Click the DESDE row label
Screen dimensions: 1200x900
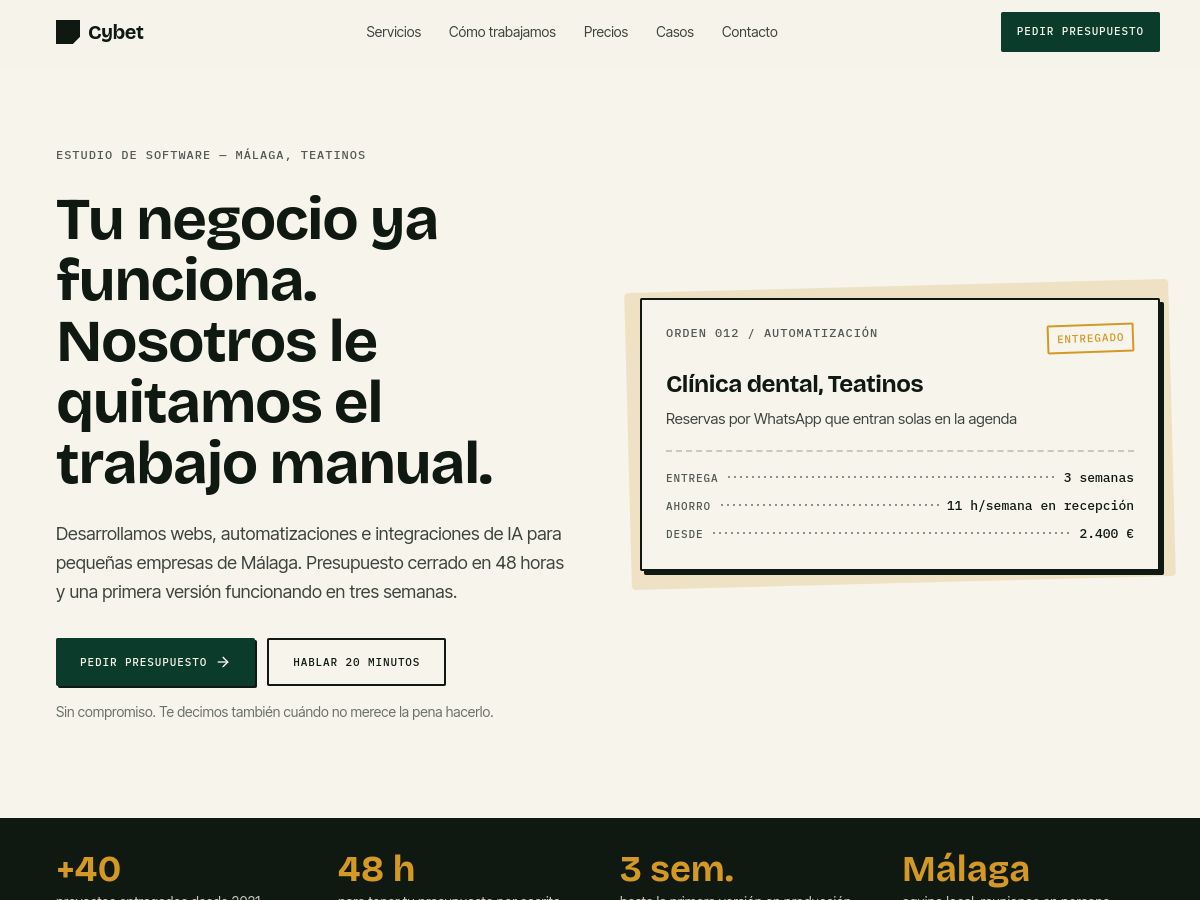[x=685, y=535]
